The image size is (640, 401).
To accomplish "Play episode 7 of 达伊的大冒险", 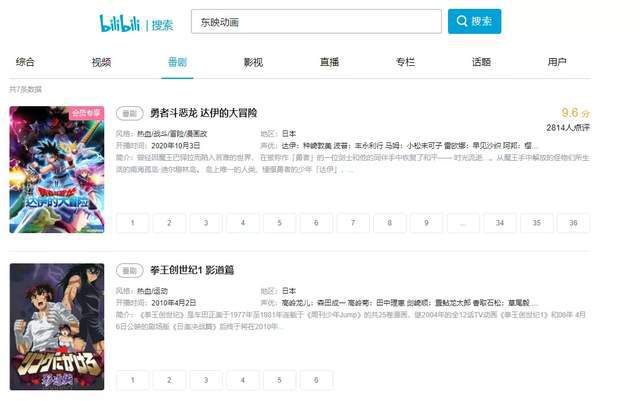I will (x=353, y=223).
